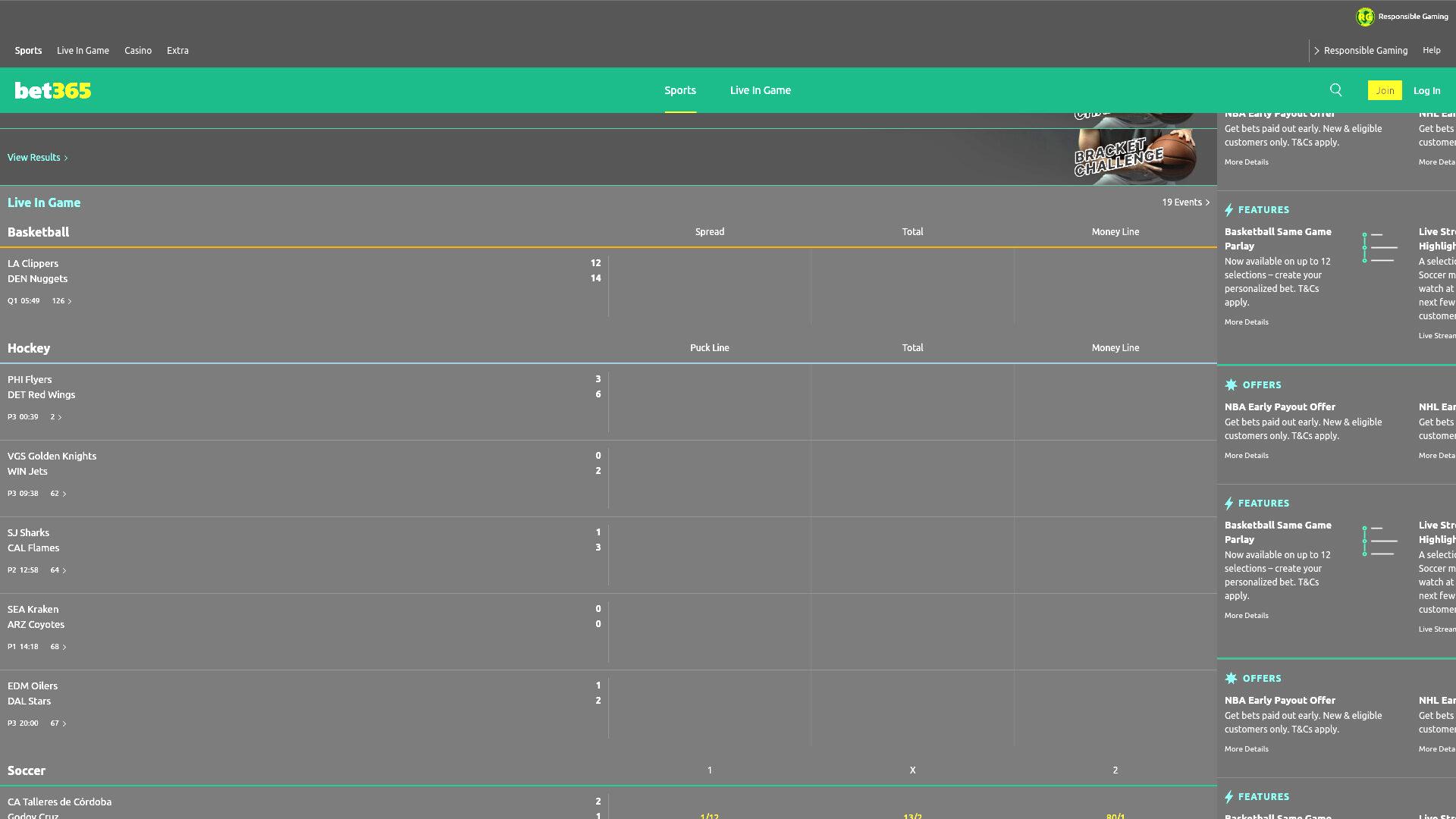Select the ARZ Coyotes row
The height and width of the screenshot is (819, 1456).
coord(36,624)
